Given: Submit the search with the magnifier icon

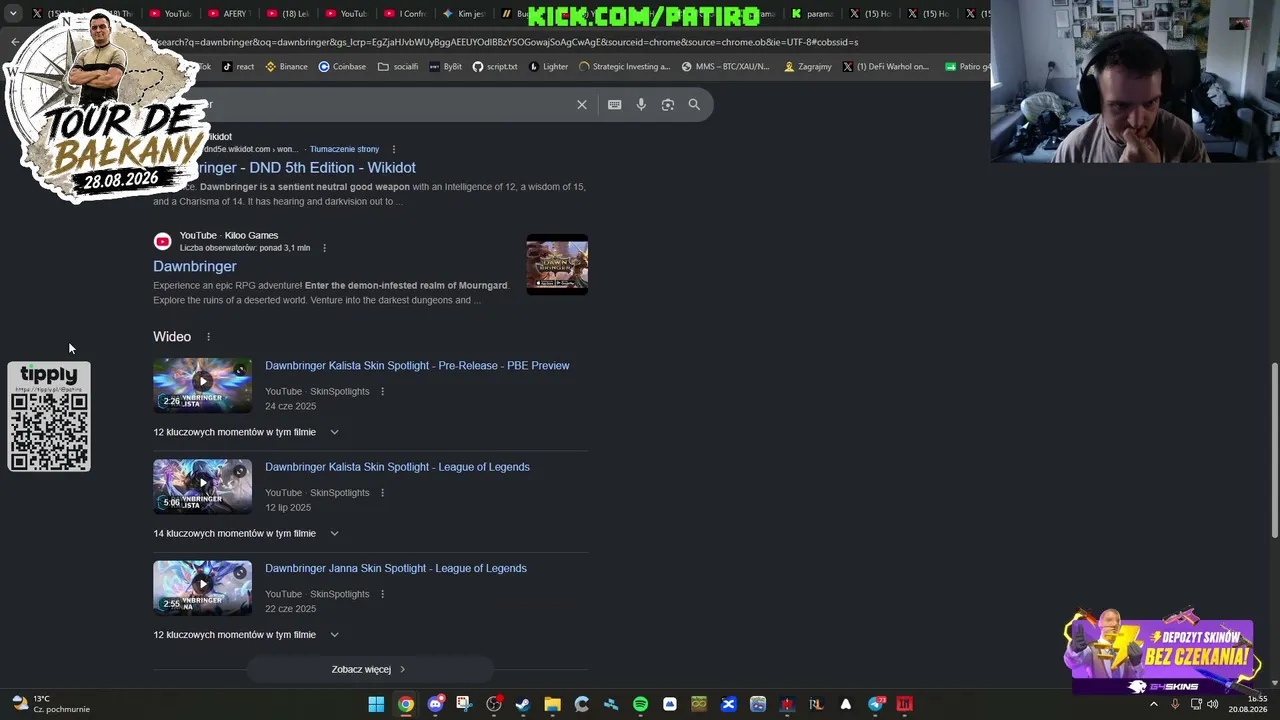Looking at the screenshot, I should [x=694, y=104].
